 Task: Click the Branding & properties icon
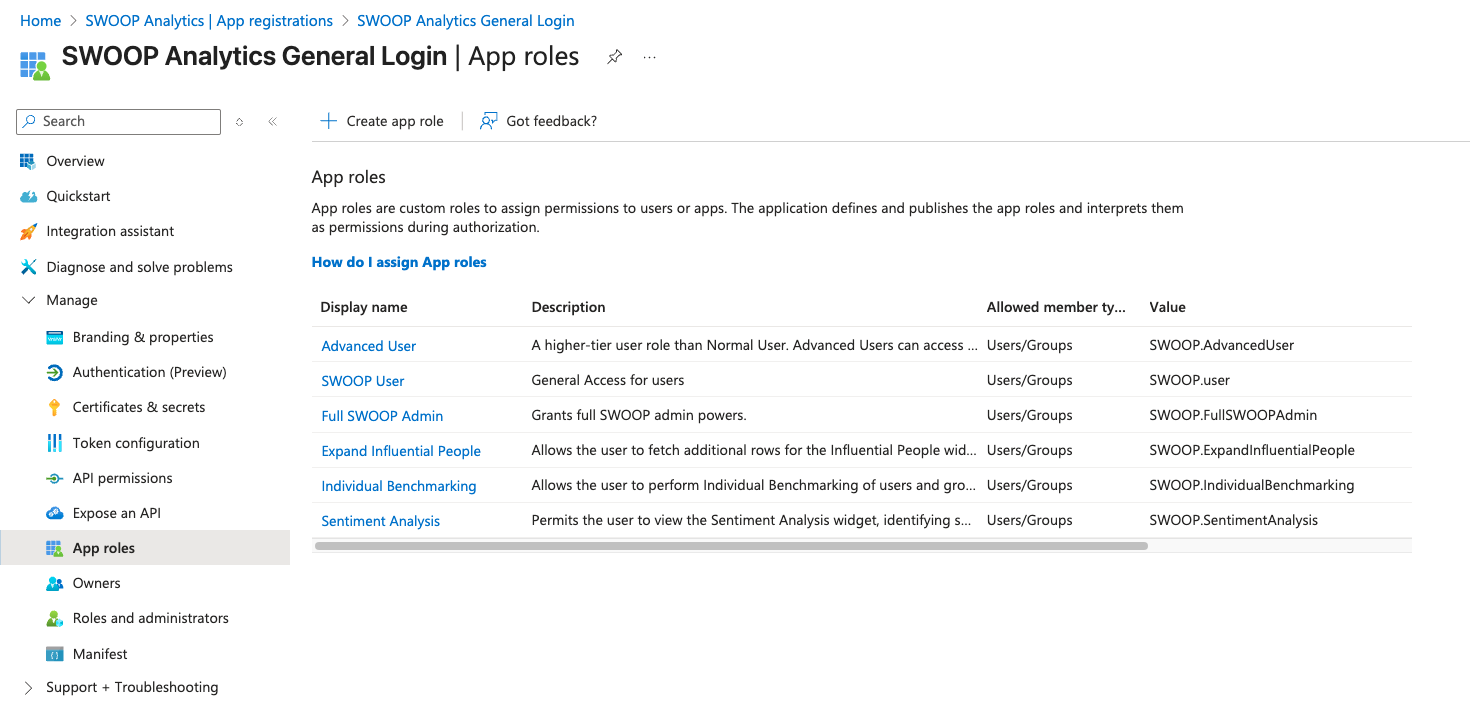click(x=55, y=337)
